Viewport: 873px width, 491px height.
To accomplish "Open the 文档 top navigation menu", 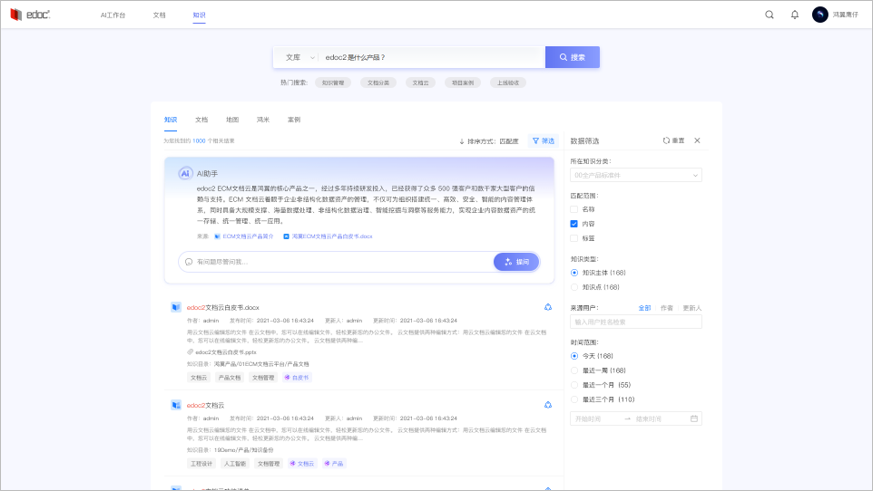I will click(x=159, y=15).
